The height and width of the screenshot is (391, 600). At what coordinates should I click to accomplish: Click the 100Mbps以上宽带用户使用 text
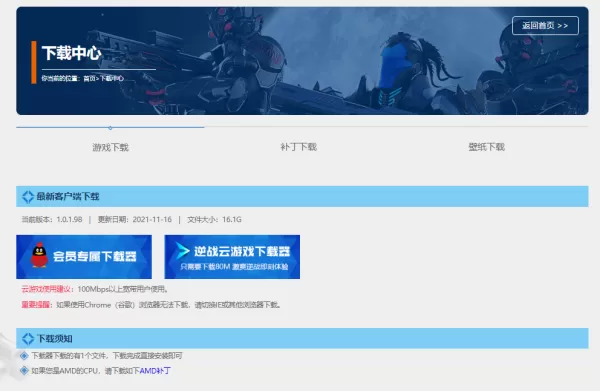pos(122,289)
